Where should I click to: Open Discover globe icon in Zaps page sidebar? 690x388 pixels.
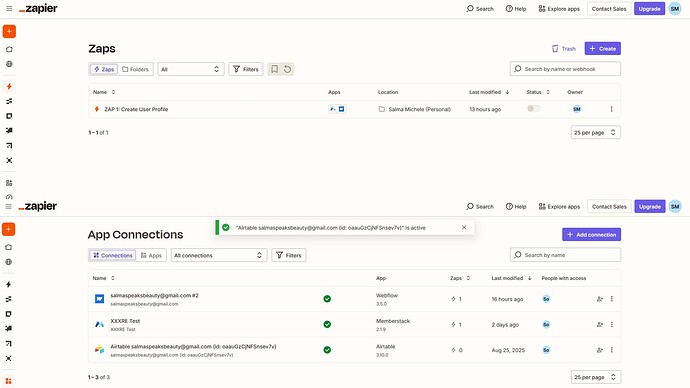[x=9, y=64]
